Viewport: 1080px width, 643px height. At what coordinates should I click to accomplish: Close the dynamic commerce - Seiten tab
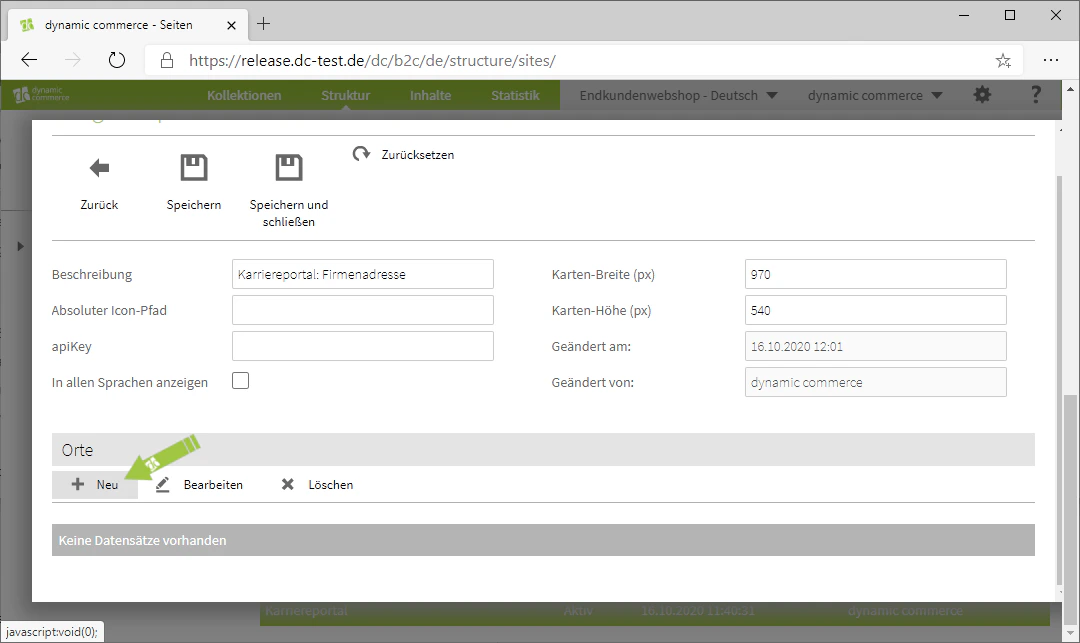tap(231, 25)
